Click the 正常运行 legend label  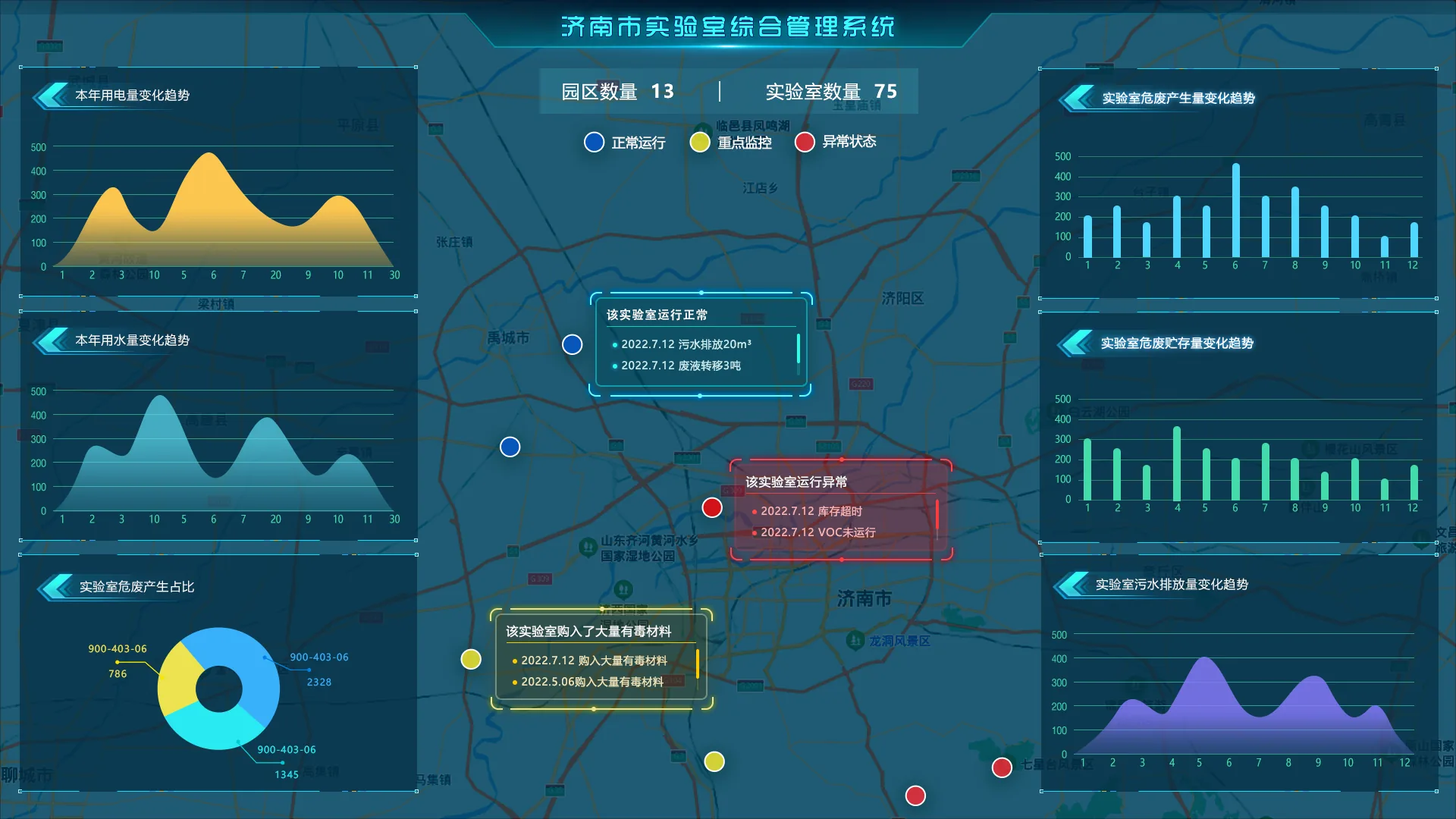click(x=639, y=143)
